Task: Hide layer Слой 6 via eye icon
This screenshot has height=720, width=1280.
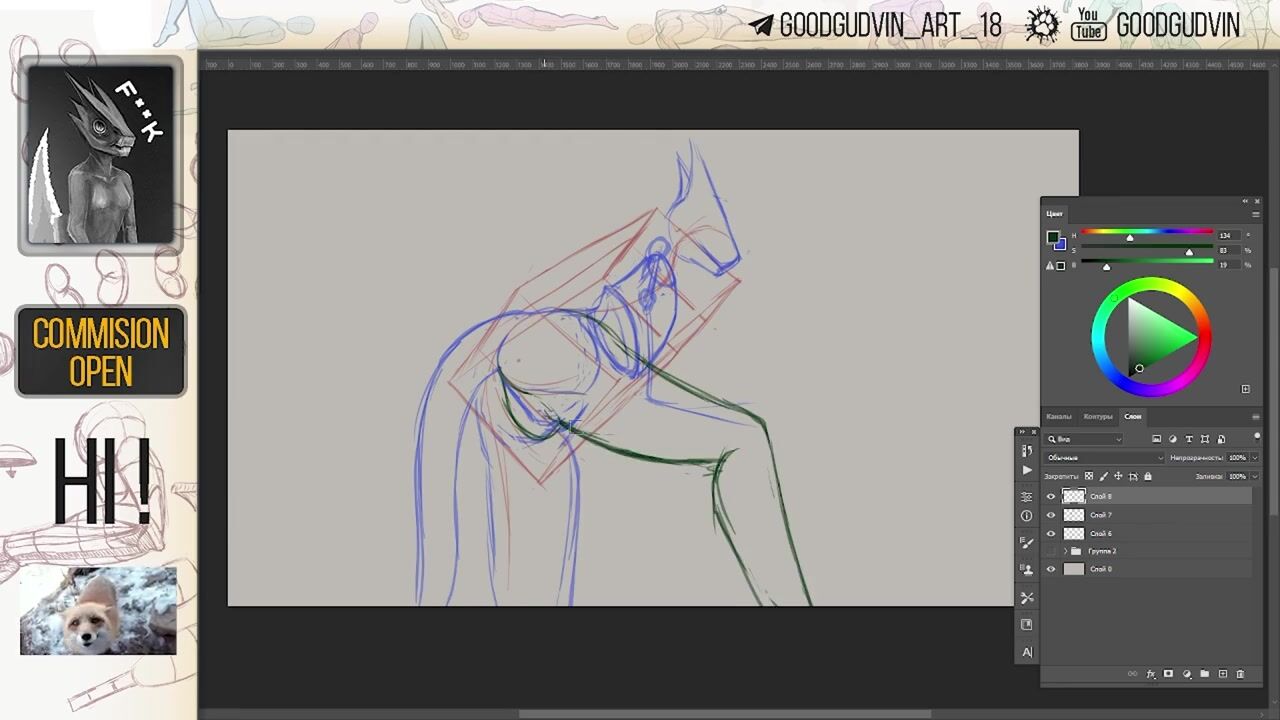Action: pyautogui.click(x=1051, y=533)
